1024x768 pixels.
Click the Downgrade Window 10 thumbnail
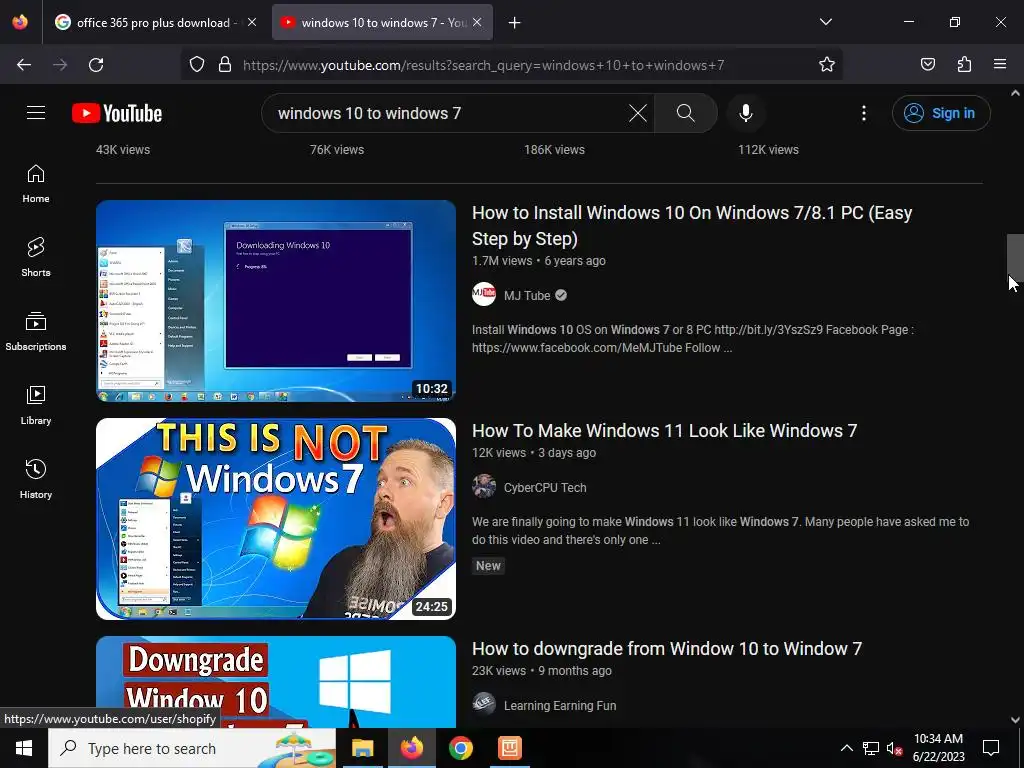click(276, 682)
